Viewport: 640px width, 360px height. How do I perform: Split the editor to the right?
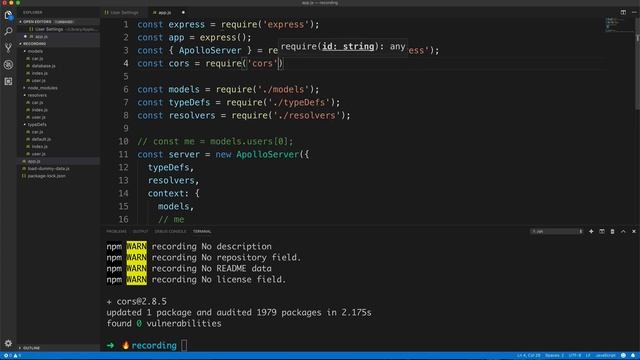click(x=623, y=12)
